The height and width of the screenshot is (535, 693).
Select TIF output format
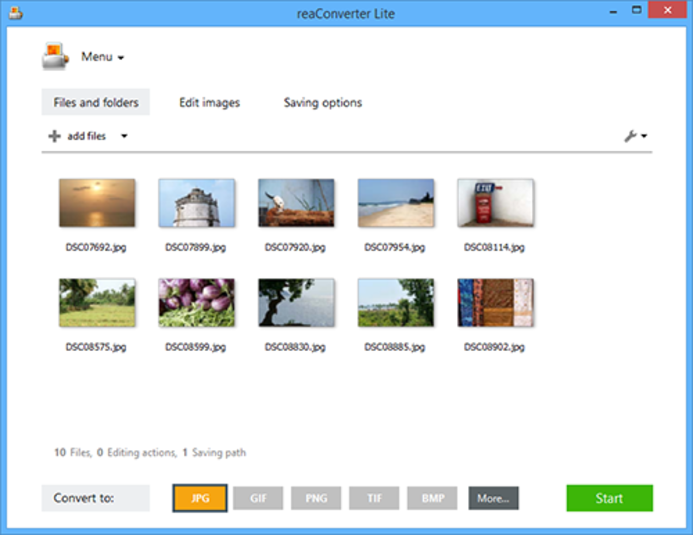pos(374,498)
